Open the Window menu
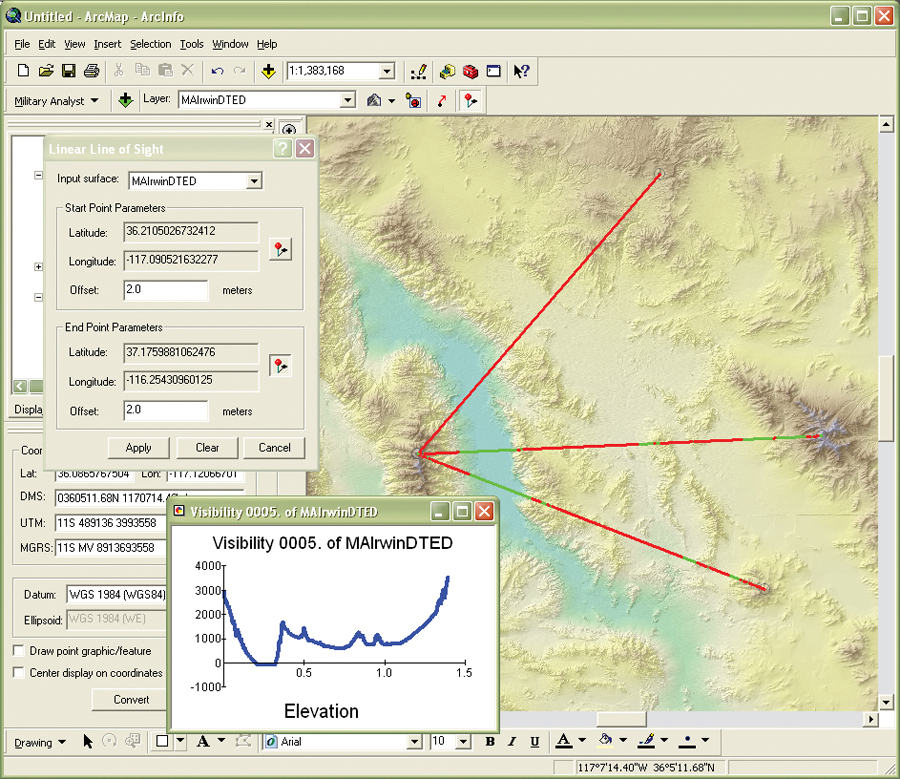 (230, 44)
